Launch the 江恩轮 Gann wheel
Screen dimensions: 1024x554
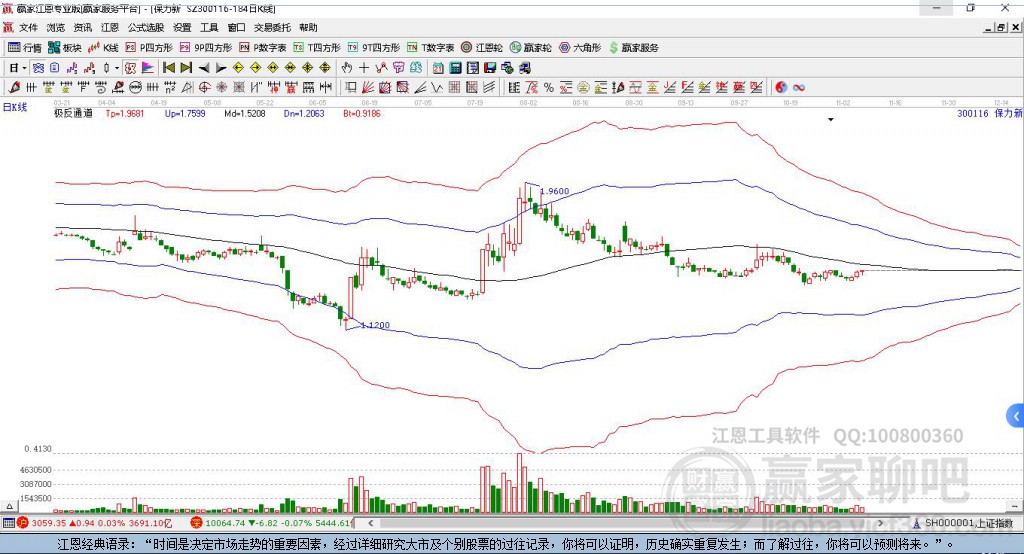482,48
